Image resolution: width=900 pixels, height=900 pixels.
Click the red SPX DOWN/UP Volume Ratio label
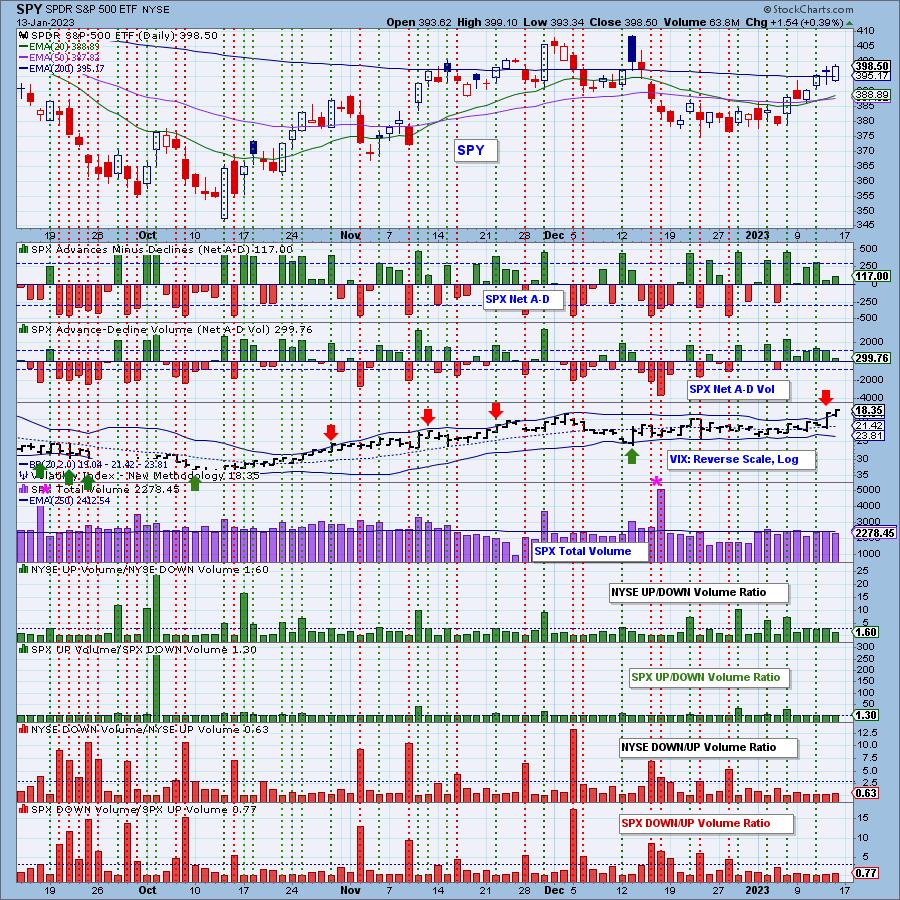pyautogui.click(x=707, y=823)
